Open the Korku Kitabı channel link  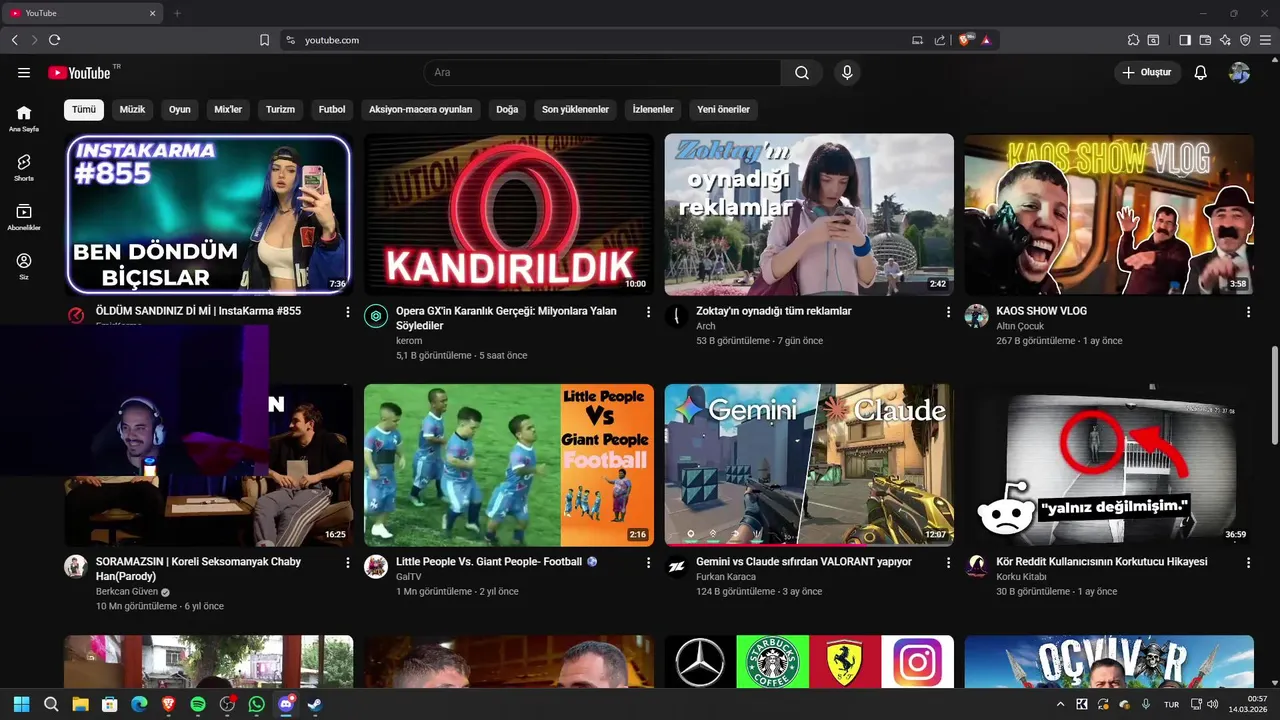pyautogui.click(x=1021, y=577)
